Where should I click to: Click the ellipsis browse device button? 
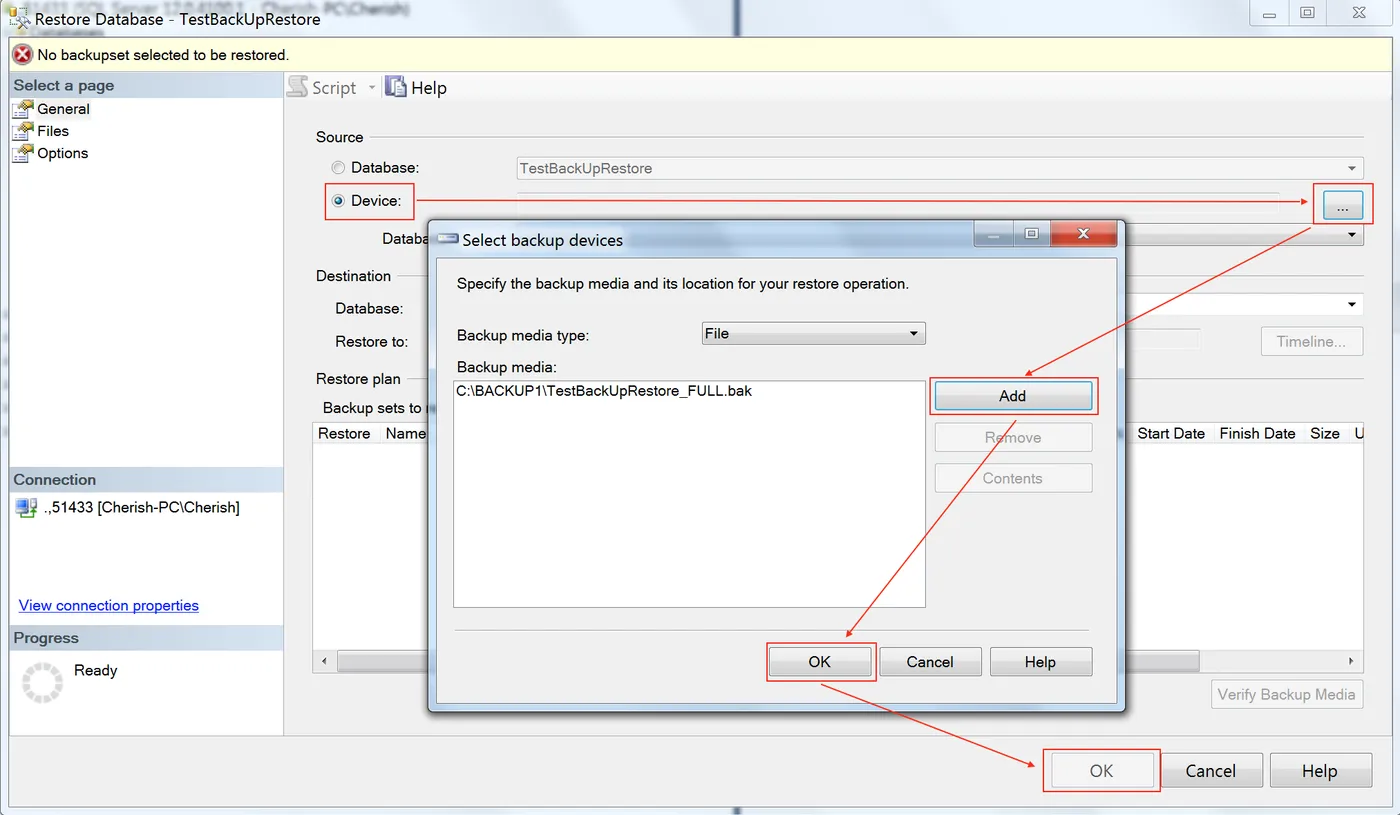click(1342, 207)
